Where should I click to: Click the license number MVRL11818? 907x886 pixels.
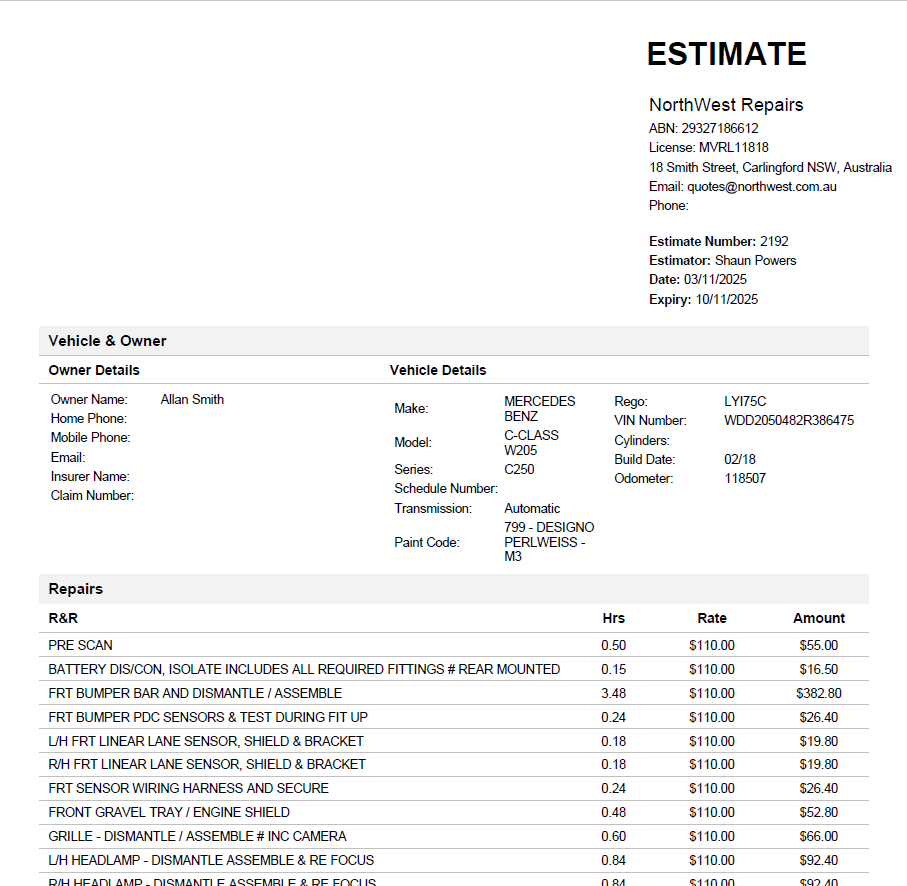point(733,147)
